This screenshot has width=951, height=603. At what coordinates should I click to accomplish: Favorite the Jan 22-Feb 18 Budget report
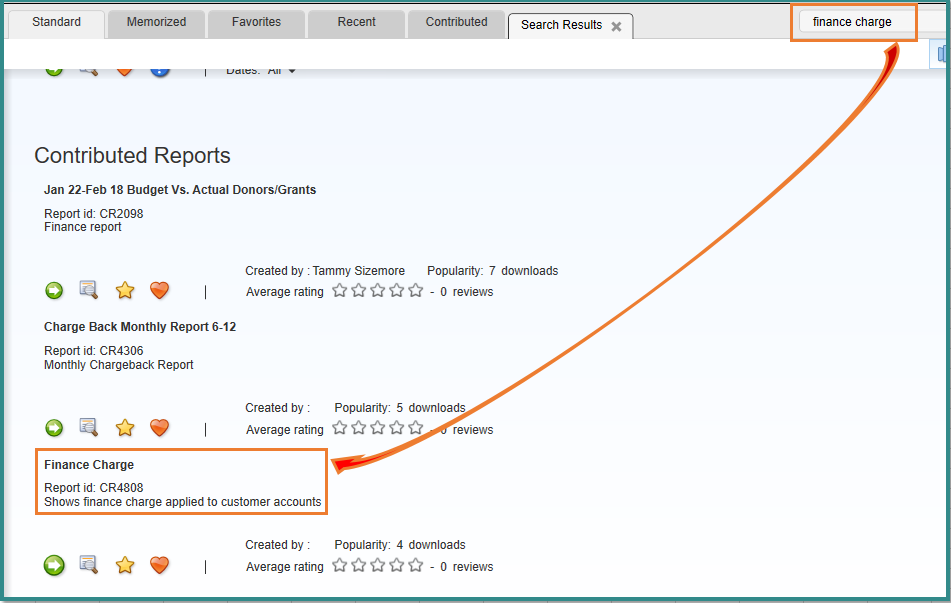click(160, 291)
